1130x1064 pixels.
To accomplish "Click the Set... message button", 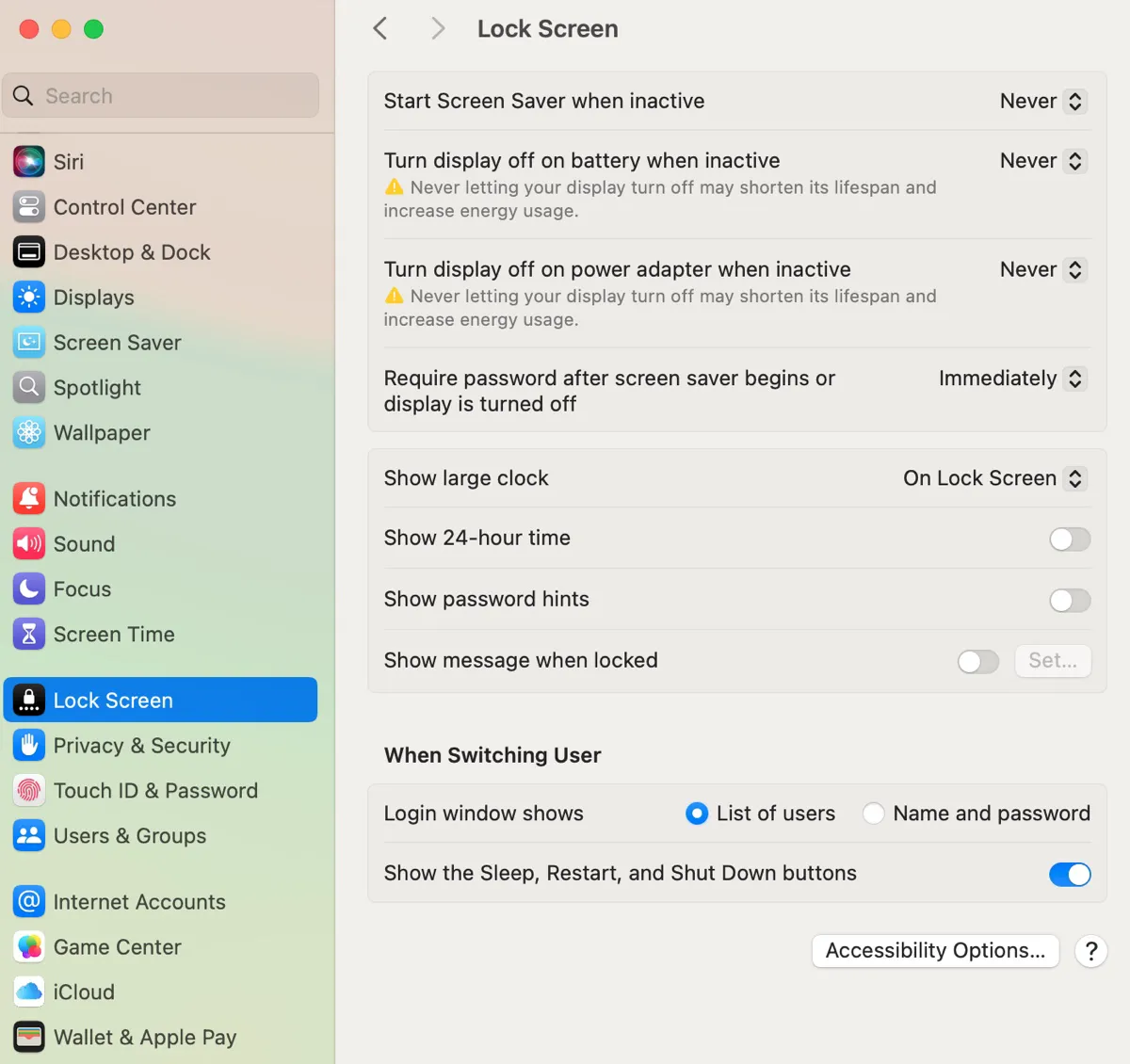I will coord(1053,661).
